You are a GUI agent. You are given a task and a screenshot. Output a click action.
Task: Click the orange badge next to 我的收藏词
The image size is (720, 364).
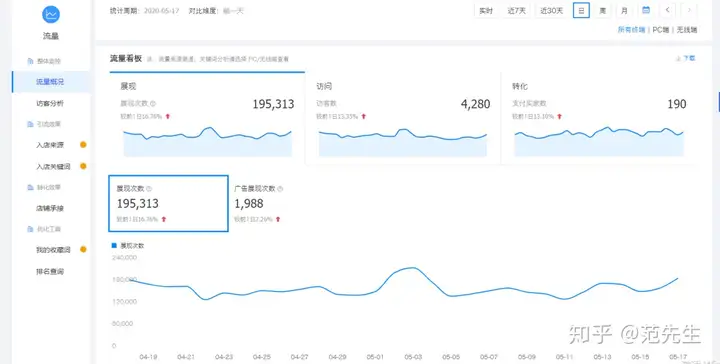[83, 249]
